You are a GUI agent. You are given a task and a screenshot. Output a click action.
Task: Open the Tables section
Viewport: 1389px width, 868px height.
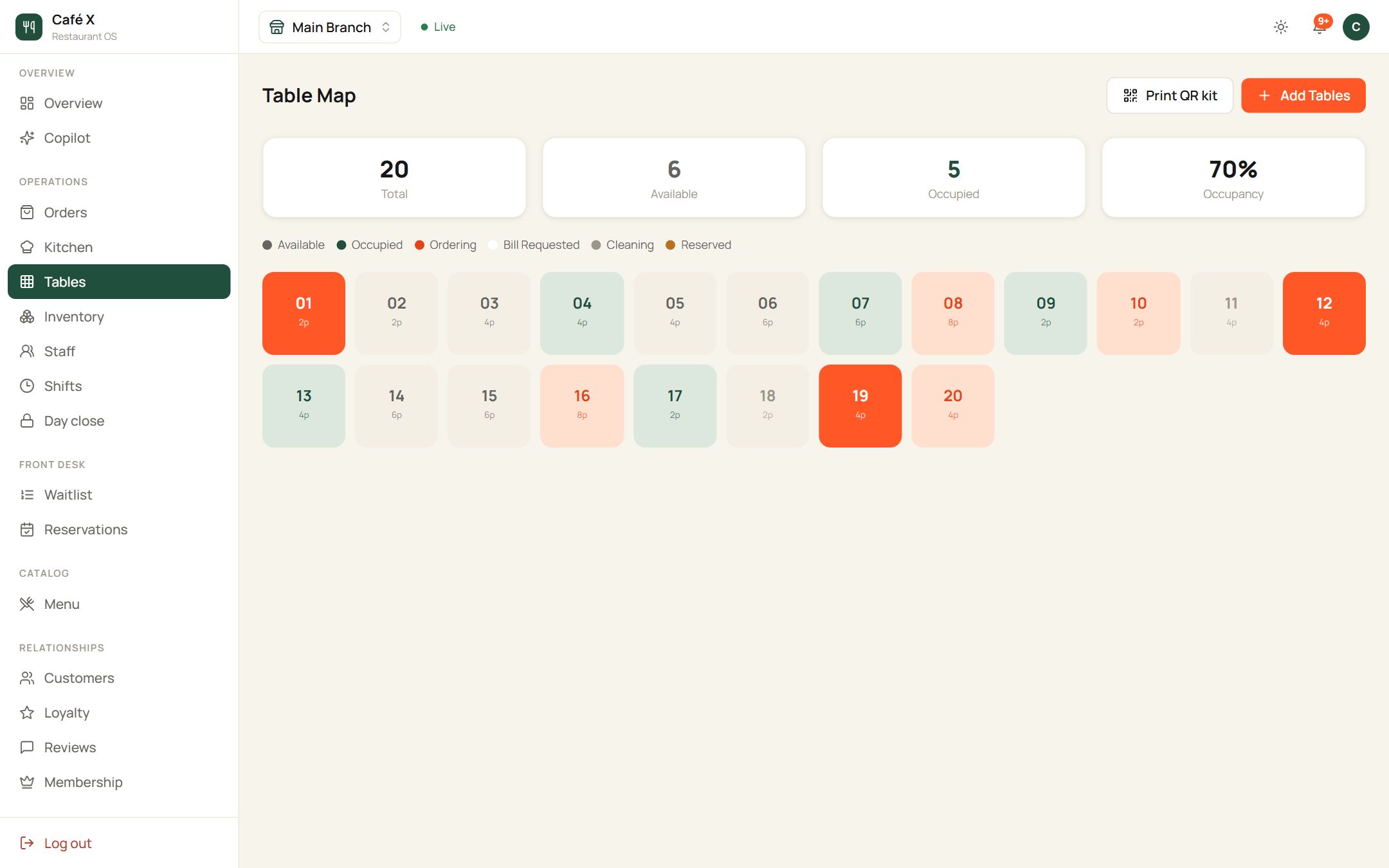coord(119,282)
